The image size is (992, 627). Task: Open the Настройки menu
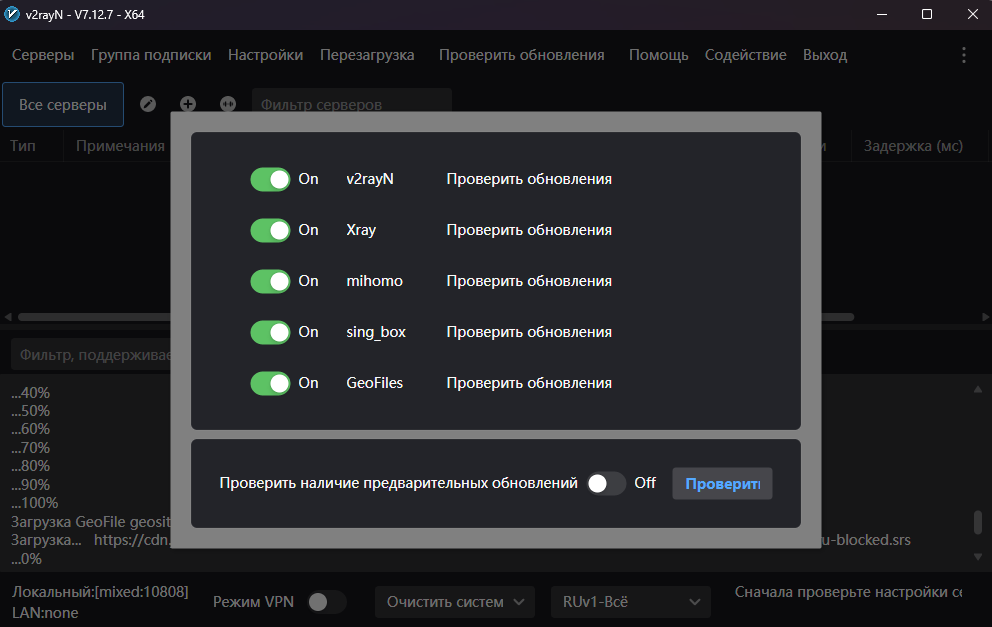click(266, 55)
